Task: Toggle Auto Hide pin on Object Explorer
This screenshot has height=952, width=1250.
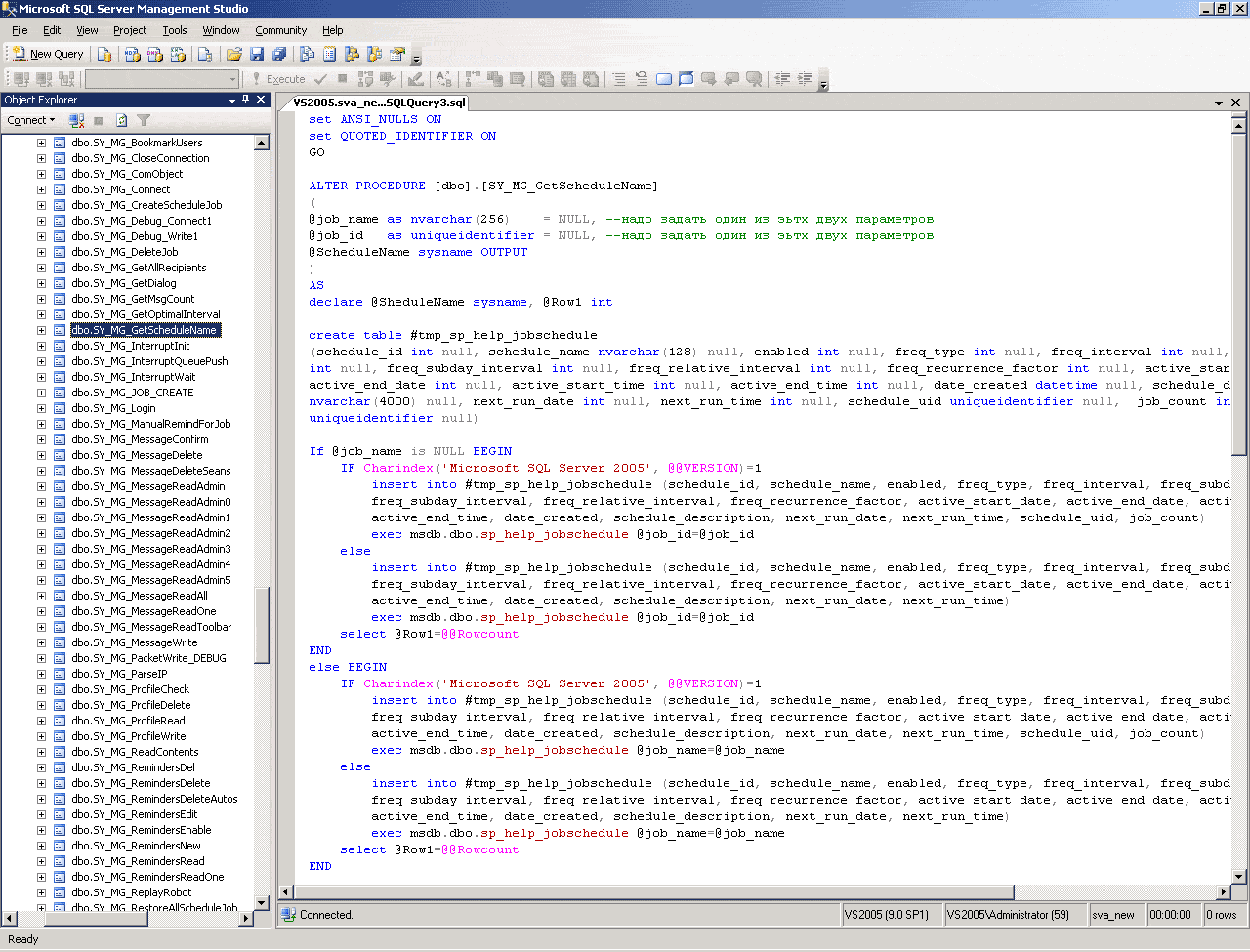Action: pyautogui.click(x=246, y=100)
